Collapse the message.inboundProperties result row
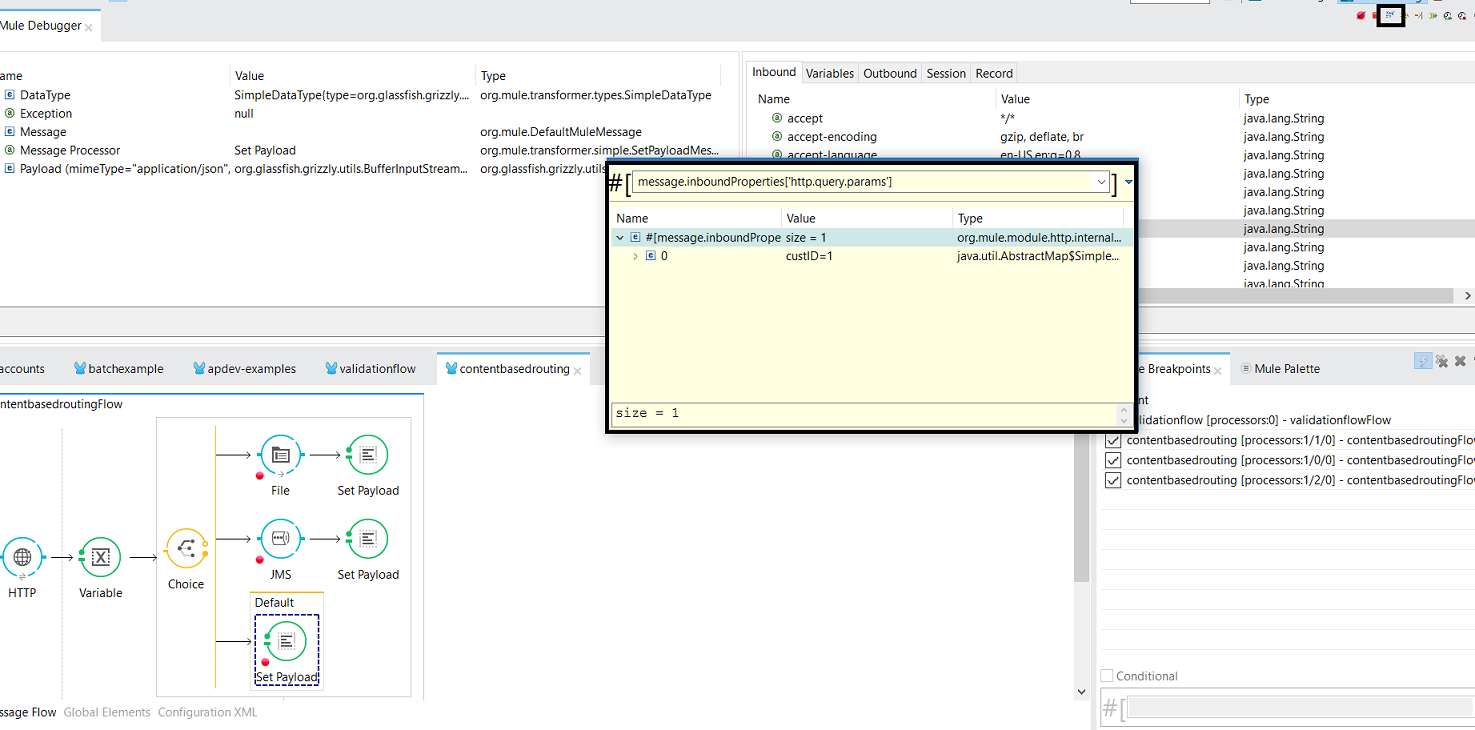The image size is (1475, 730). pos(621,238)
